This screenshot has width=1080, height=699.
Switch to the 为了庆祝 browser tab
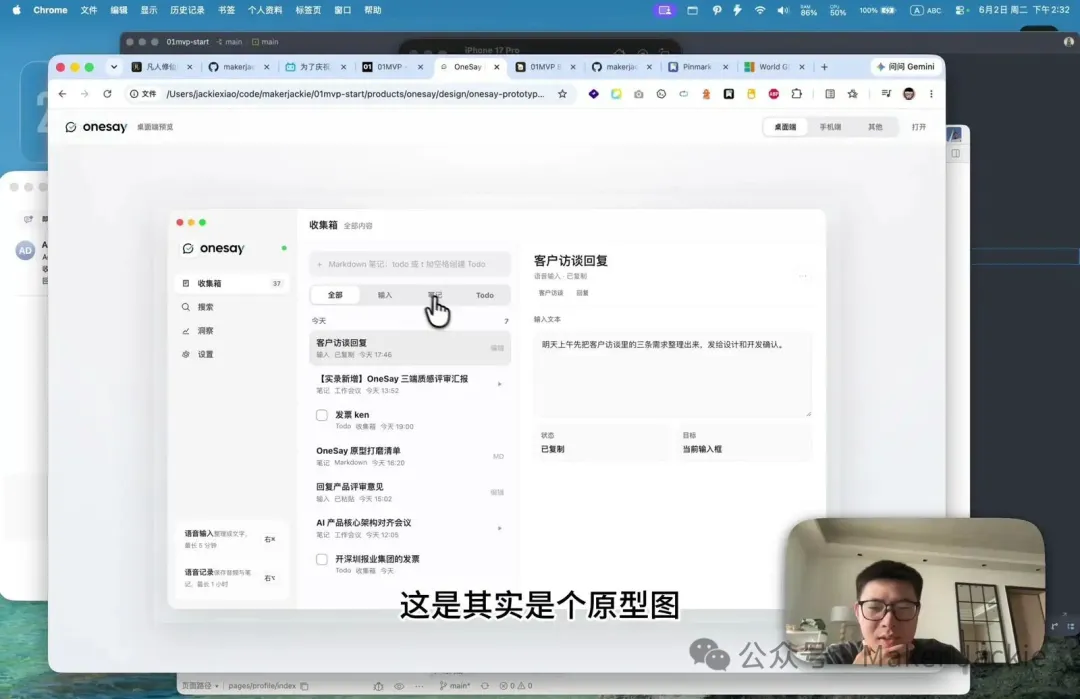pyautogui.click(x=315, y=67)
